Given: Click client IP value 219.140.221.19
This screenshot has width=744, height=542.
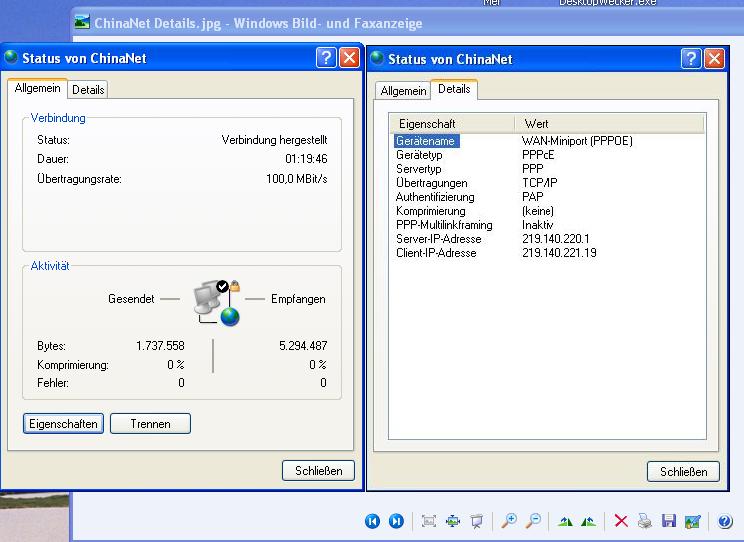Looking at the screenshot, I should pos(559,253).
